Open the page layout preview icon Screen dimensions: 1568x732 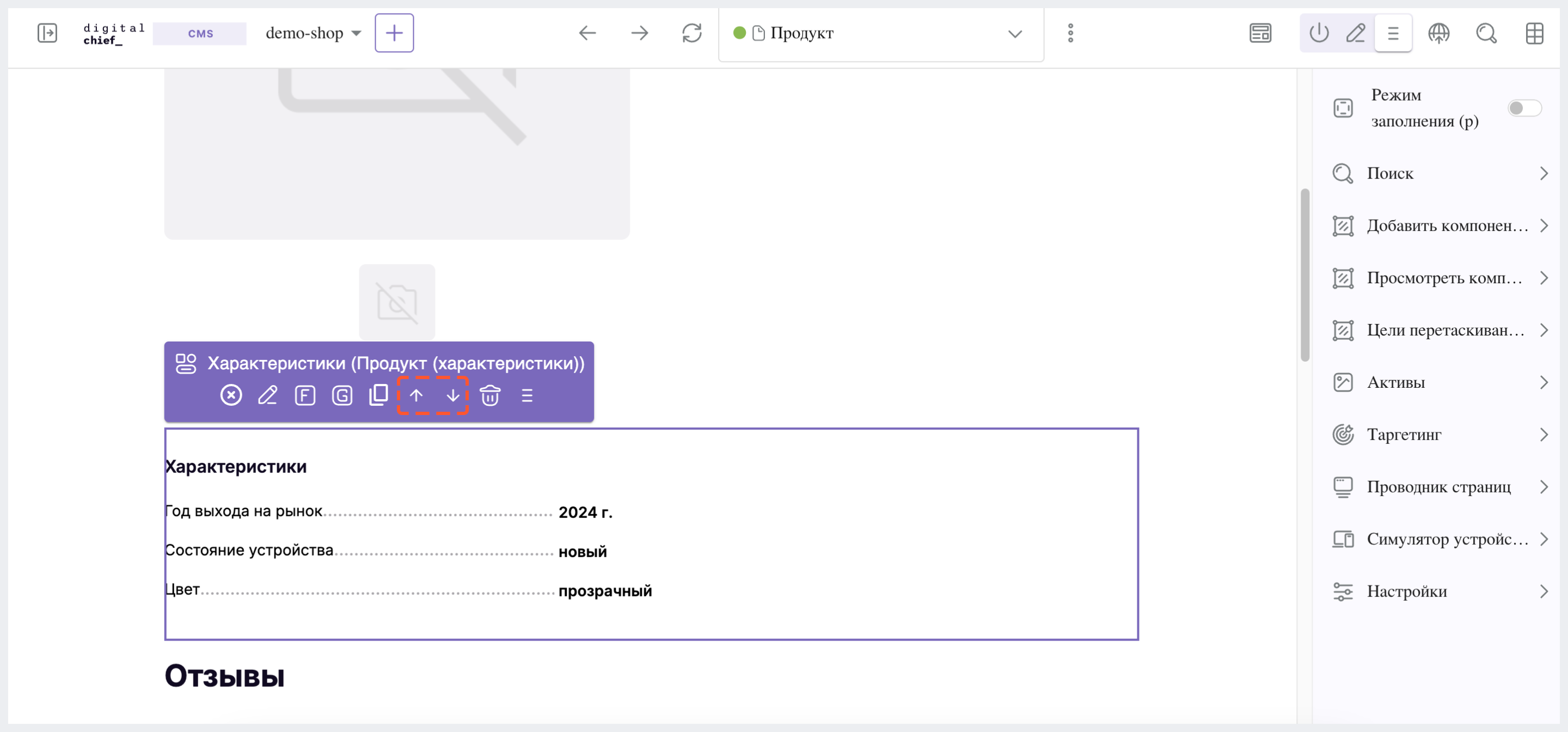[1260, 33]
